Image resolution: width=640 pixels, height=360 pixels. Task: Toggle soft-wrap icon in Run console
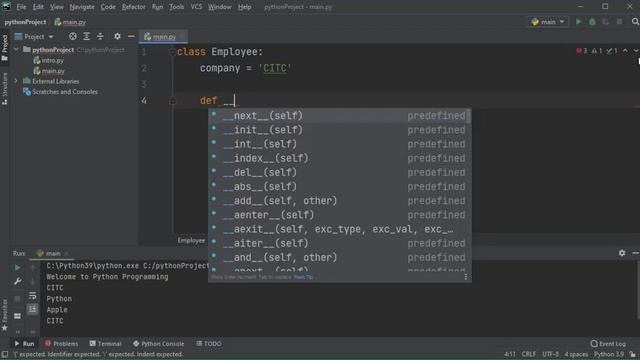[x=32, y=296]
